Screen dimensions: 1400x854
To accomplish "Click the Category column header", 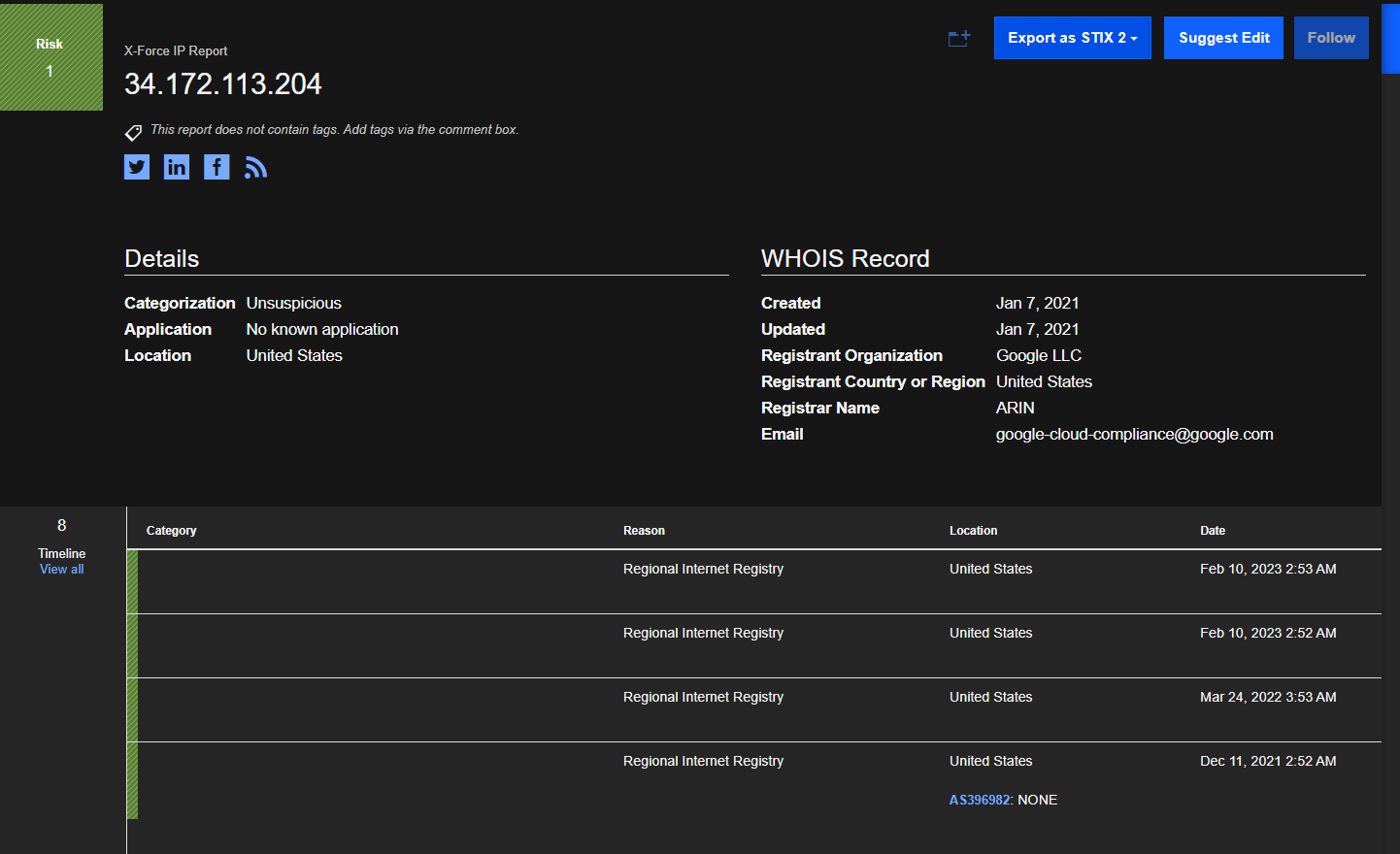I will click(171, 531).
